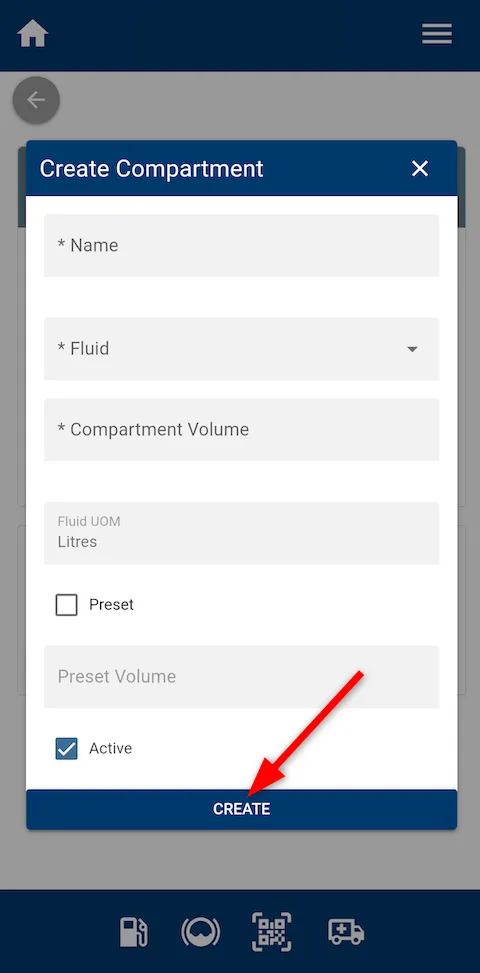Select the Preset checkbox label
480x973 pixels.
tap(112, 604)
